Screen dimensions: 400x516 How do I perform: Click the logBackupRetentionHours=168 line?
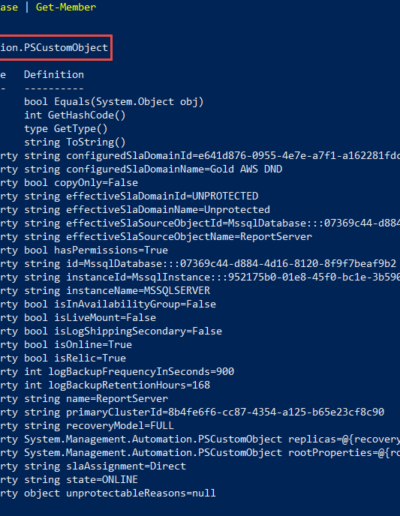point(117,385)
